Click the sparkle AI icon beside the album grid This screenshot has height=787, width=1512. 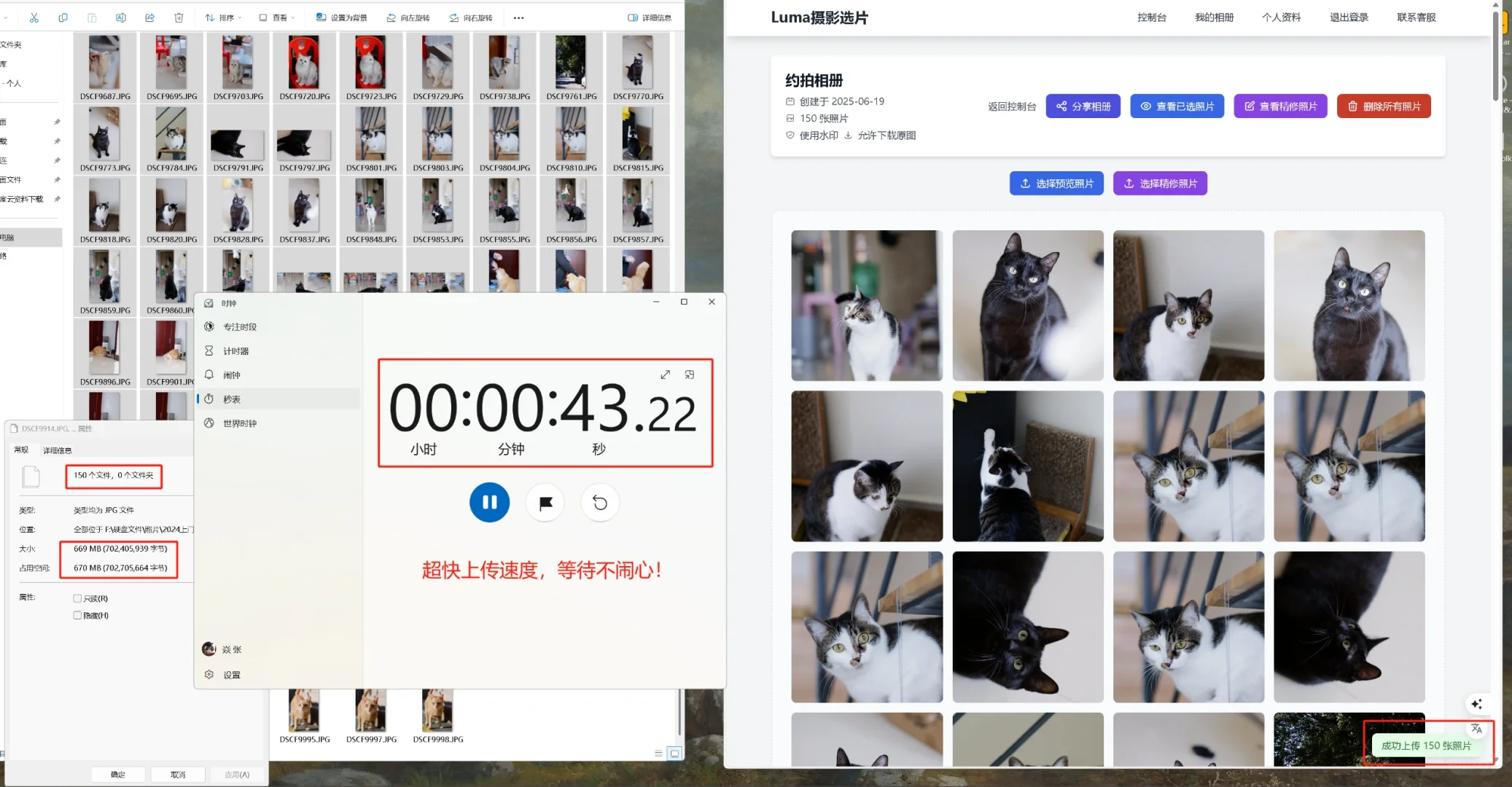click(x=1476, y=704)
